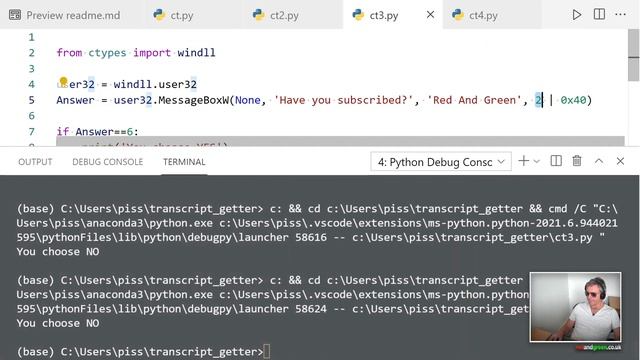Create a new terminal with plus icon
Image resolution: width=640 pixels, height=360 pixels.
523,161
